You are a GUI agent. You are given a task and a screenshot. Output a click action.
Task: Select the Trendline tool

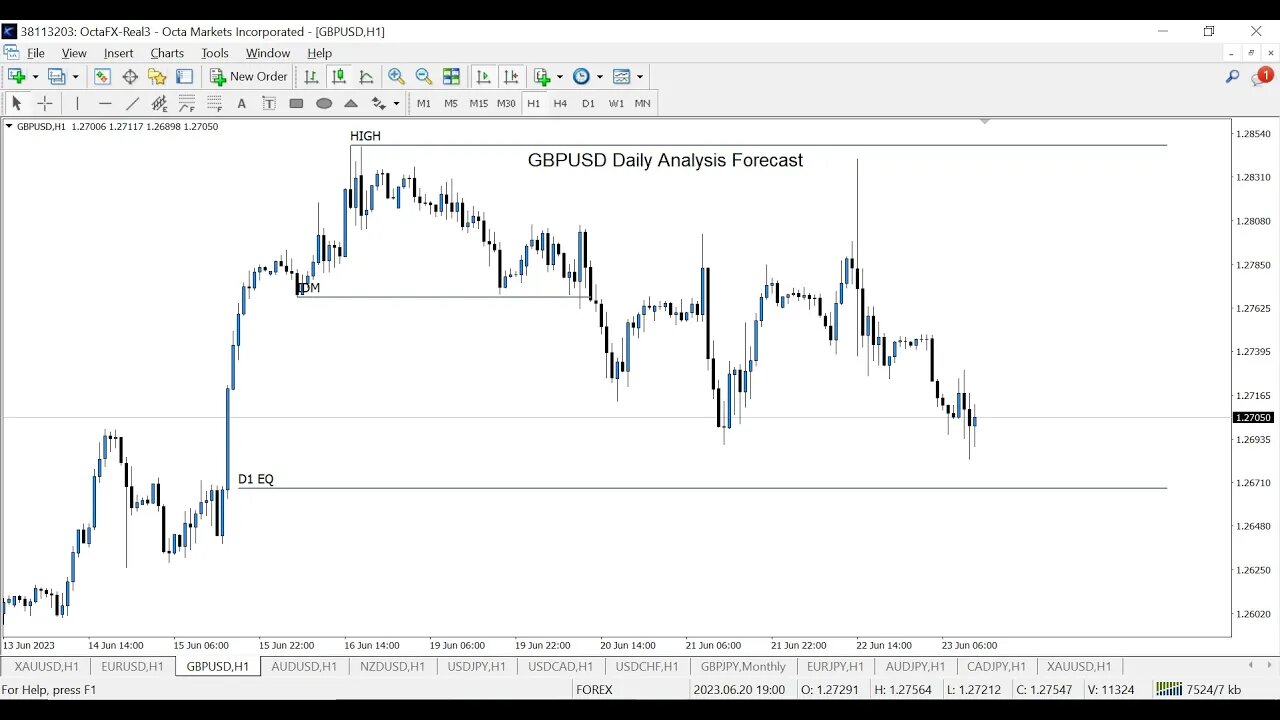[x=132, y=103]
